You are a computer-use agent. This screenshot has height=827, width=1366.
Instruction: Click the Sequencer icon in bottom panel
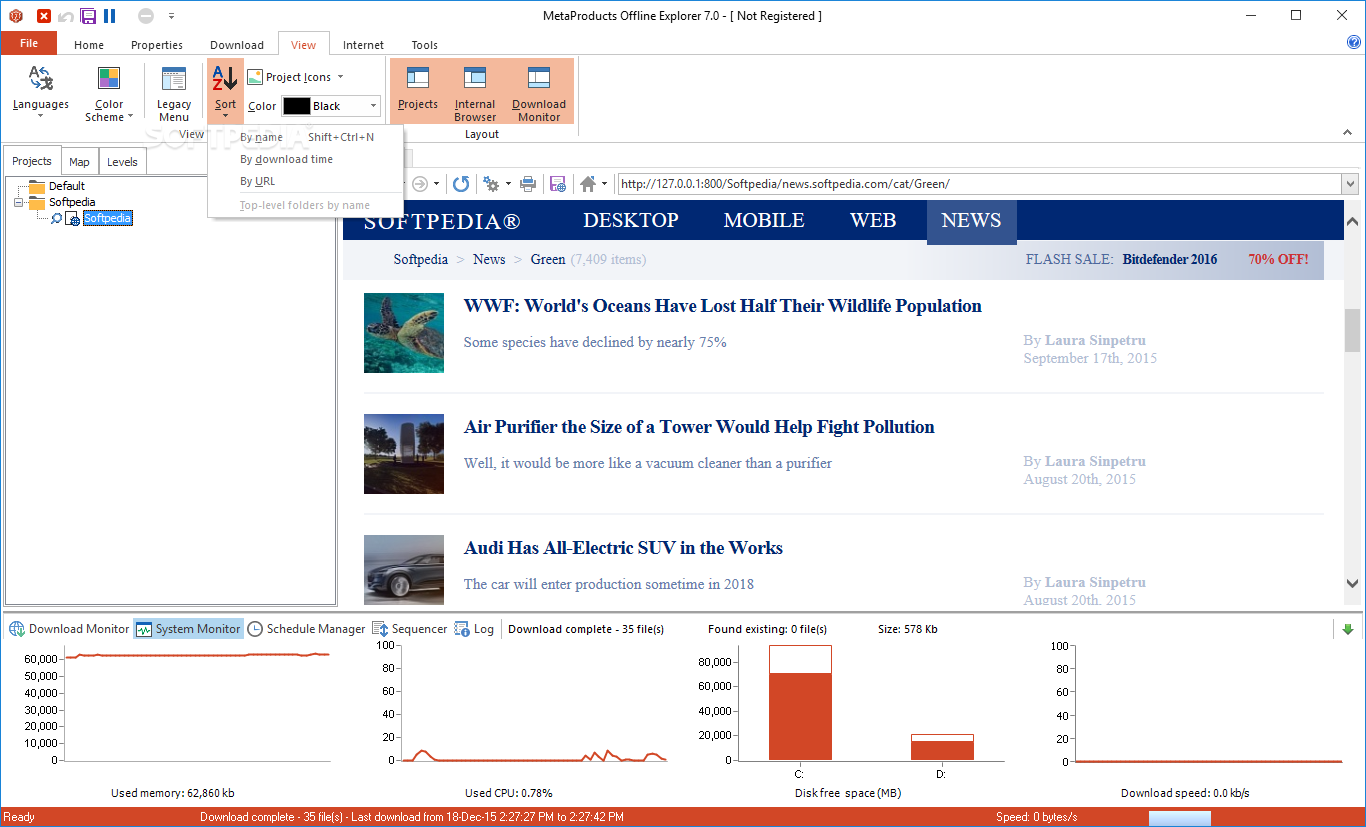(380, 629)
